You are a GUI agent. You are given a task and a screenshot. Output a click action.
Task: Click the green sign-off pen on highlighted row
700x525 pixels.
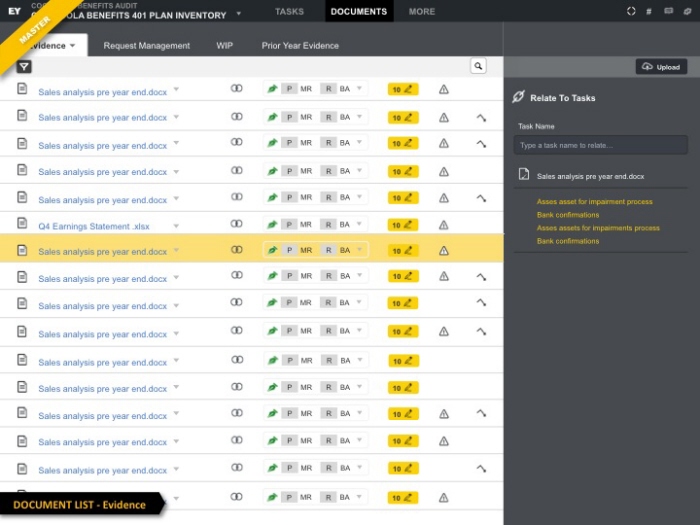(272, 250)
